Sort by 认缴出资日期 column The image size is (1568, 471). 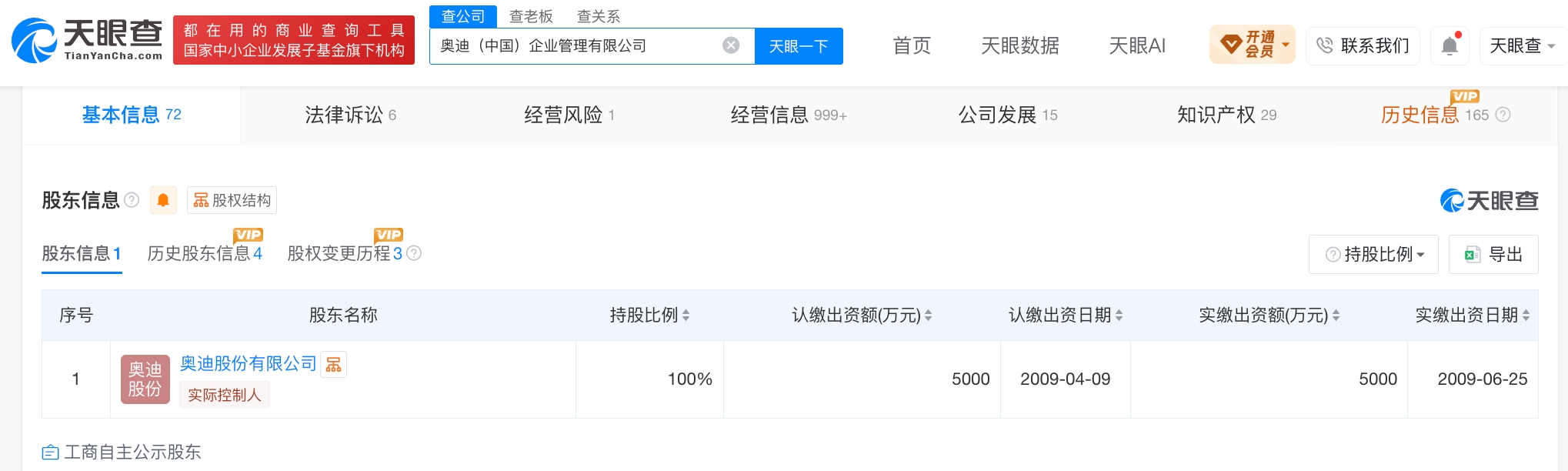(x=1119, y=316)
